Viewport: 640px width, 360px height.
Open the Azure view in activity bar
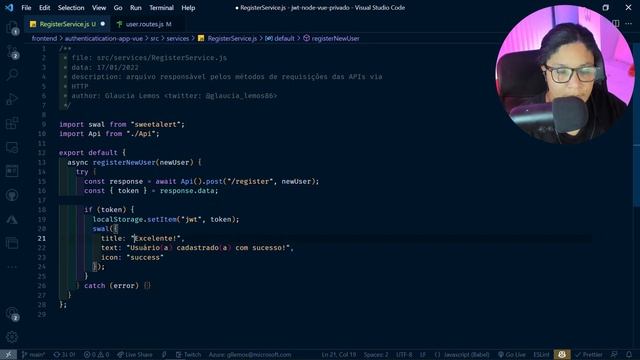(12, 220)
